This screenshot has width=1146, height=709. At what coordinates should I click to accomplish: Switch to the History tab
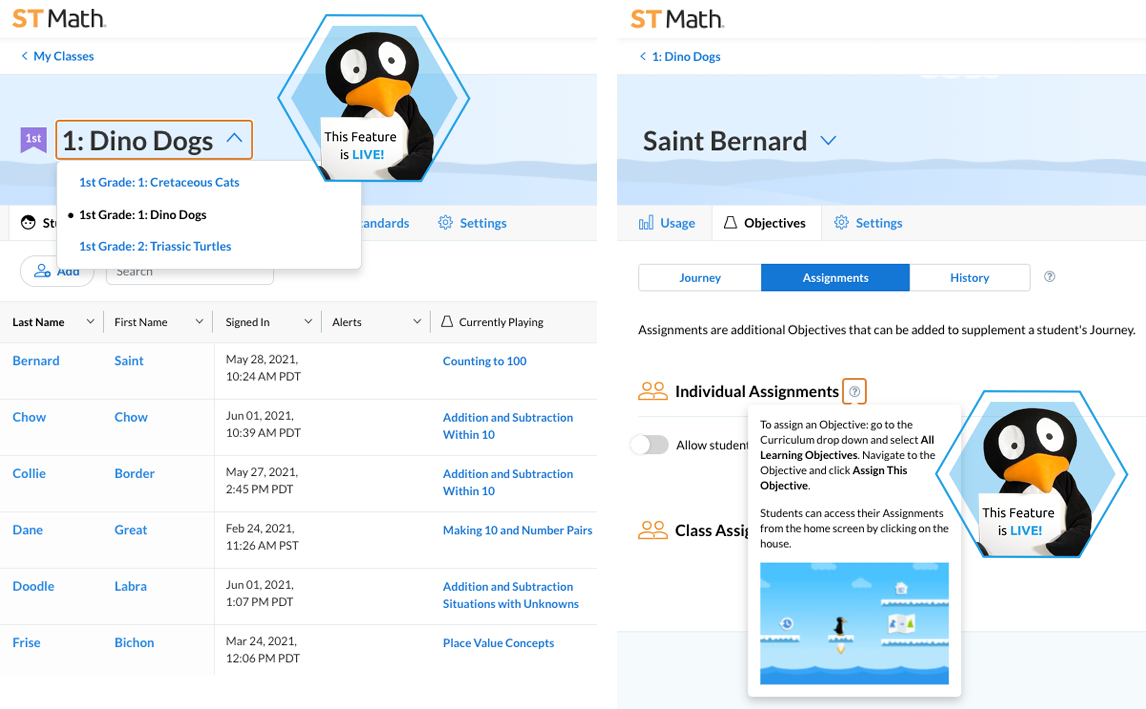(970, 278)
